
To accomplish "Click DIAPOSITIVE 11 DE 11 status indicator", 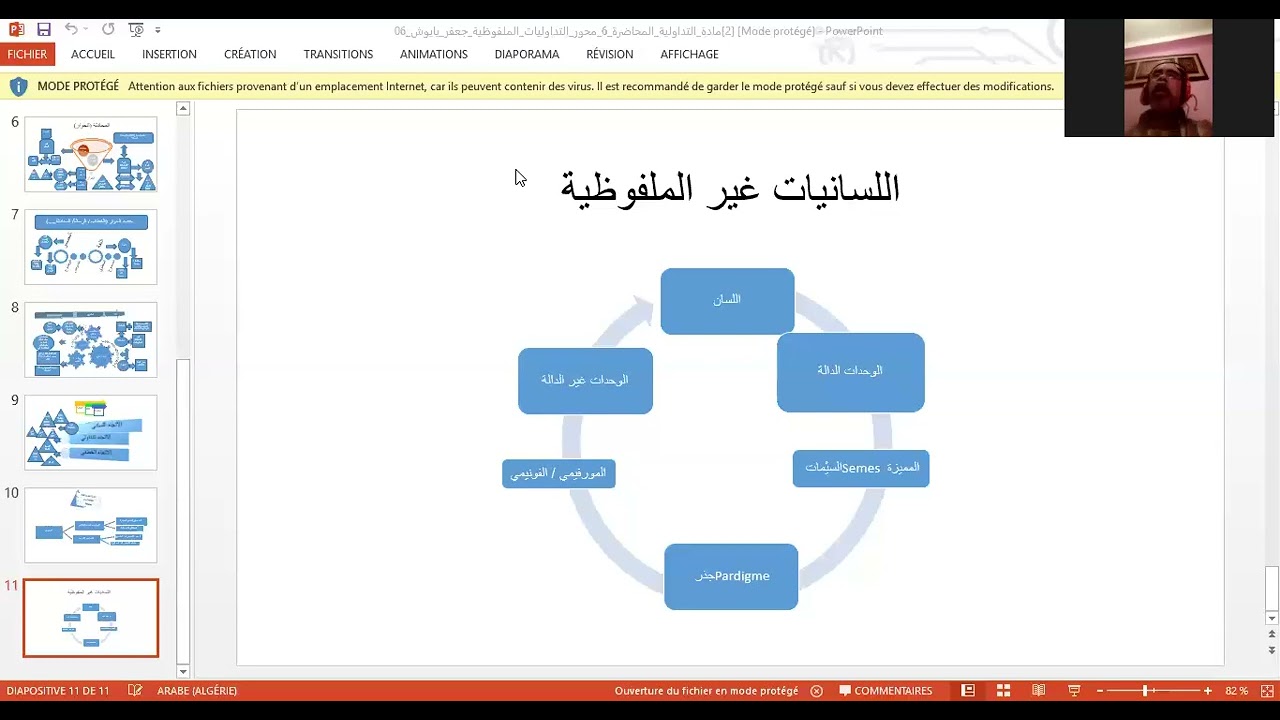I will pyautogui.click(x=58, y=690).
